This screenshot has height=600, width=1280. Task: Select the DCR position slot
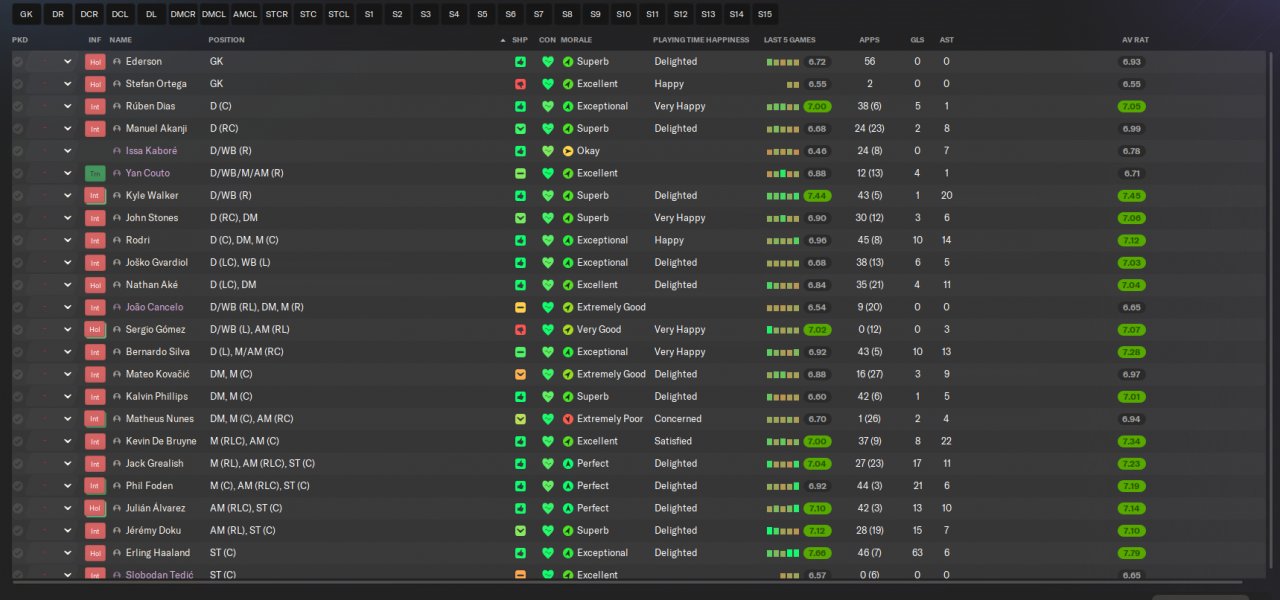(x=89, y=15)
